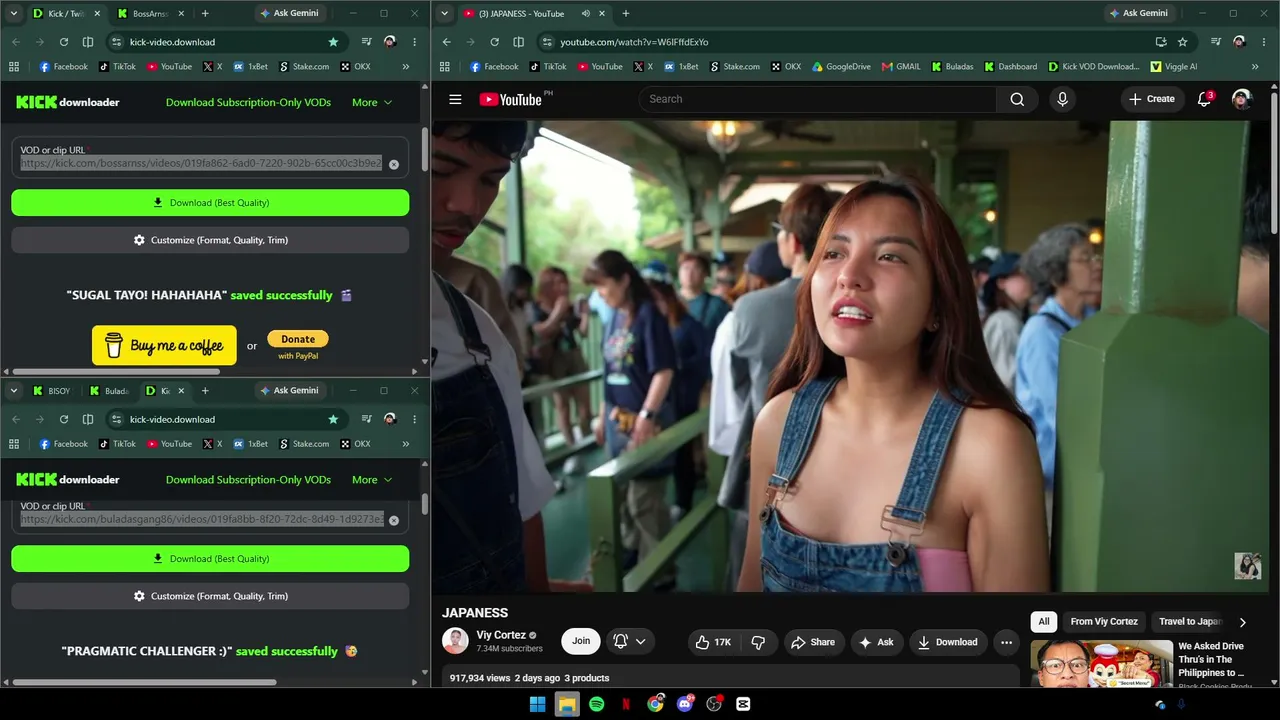Select the From Viy Cortez filter chip
This screenshot has width=1280, height=720.
(x=1104, y=622)
